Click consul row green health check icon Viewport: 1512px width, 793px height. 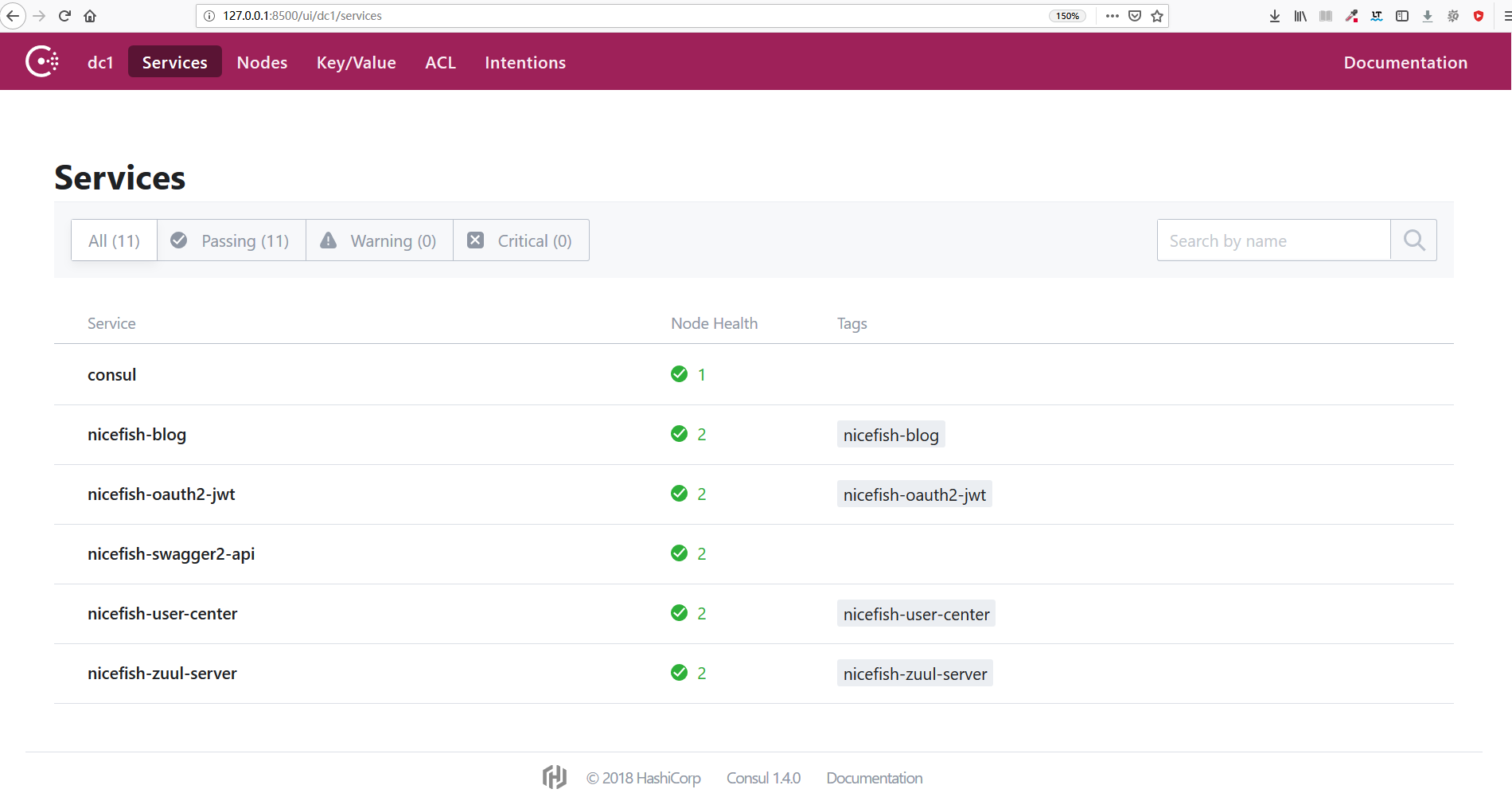679,373
